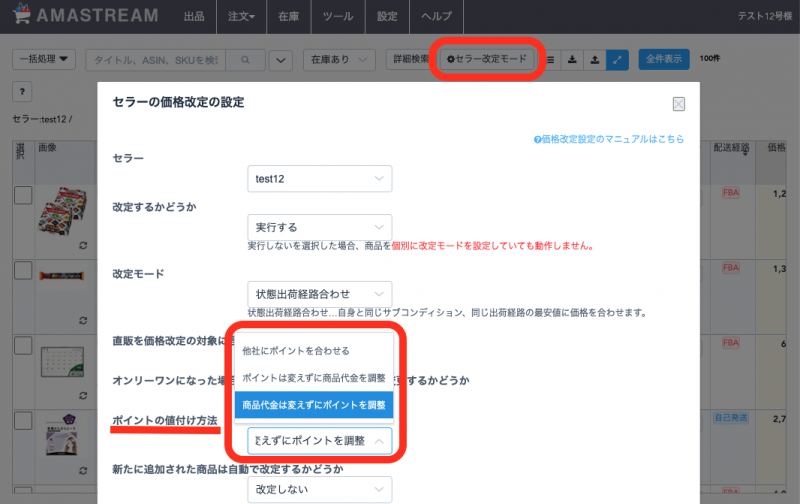The image size is (800, 504).
Task: Click refresh icon under third product image
Action: point(83,395)
